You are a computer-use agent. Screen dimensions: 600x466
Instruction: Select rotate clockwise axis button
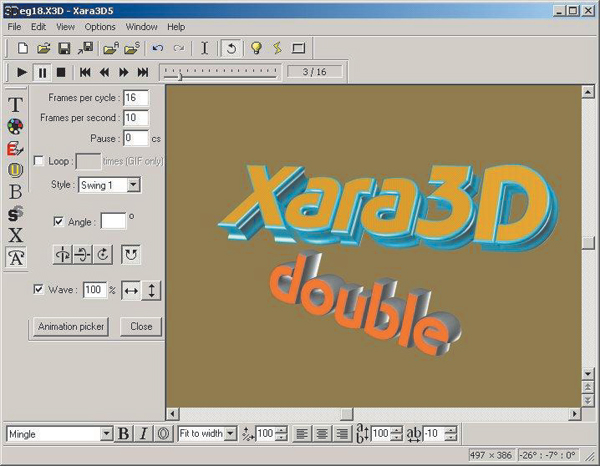tap(103, 254)
